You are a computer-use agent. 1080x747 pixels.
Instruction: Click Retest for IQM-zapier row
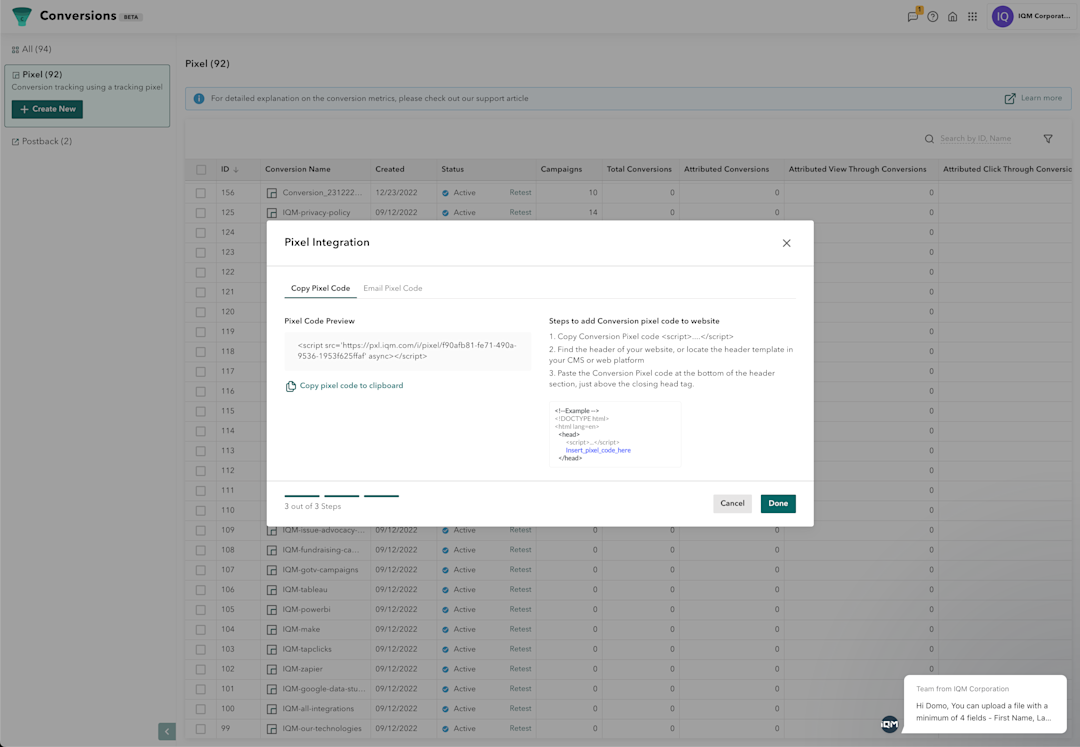(520, 669)
